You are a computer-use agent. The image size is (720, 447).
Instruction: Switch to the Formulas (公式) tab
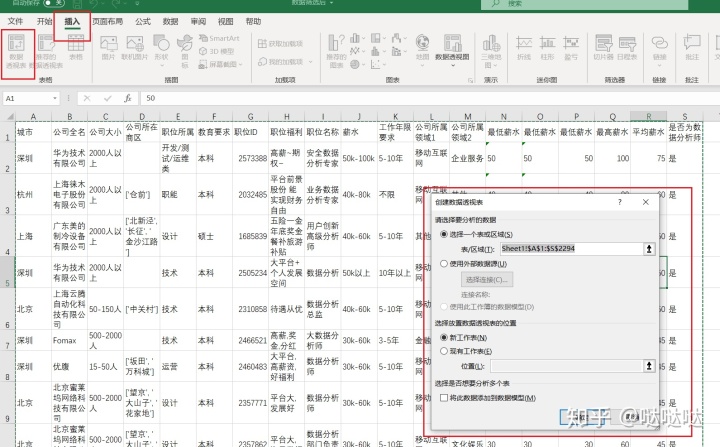(x=143, y=22)
